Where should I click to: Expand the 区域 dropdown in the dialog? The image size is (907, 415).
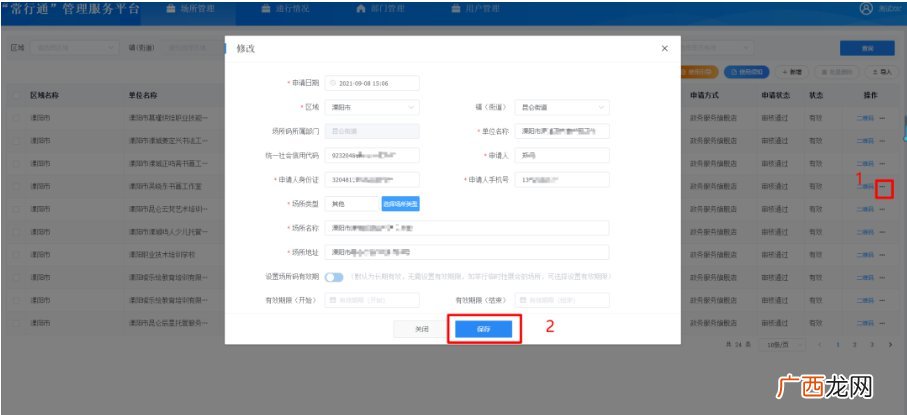point(372,108)
